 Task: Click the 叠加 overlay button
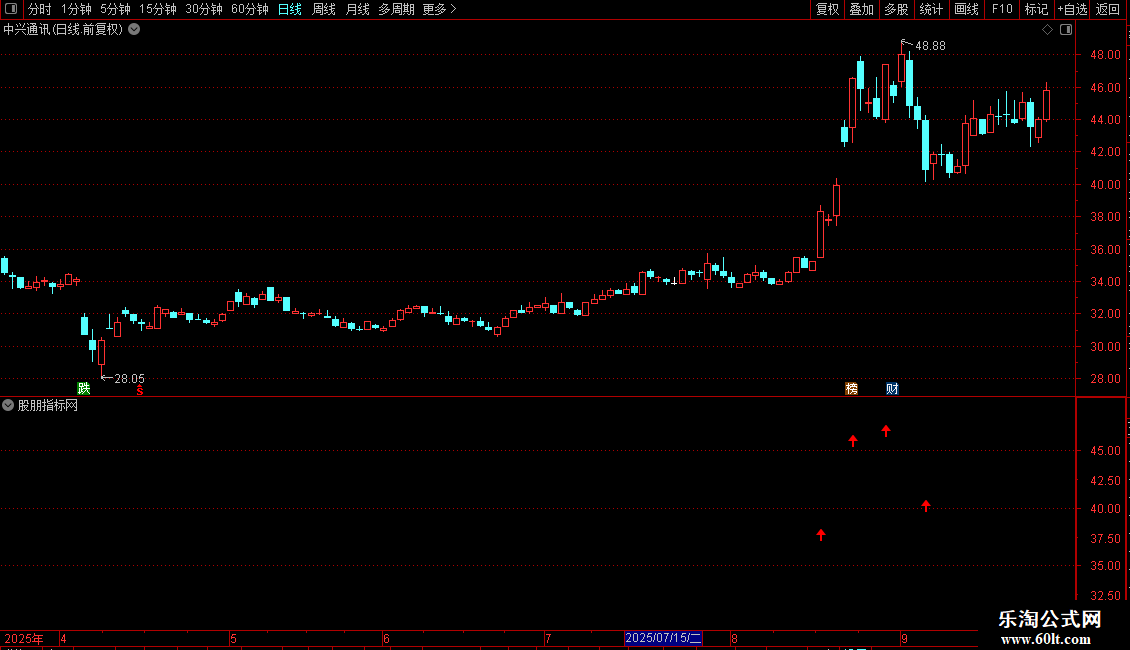[x=861, y=9]
